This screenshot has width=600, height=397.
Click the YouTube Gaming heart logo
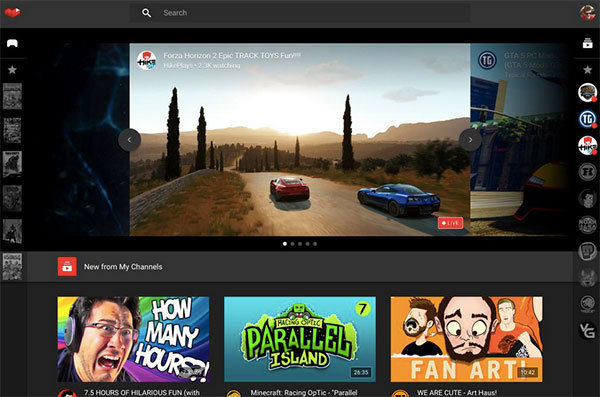click(12, 13)
